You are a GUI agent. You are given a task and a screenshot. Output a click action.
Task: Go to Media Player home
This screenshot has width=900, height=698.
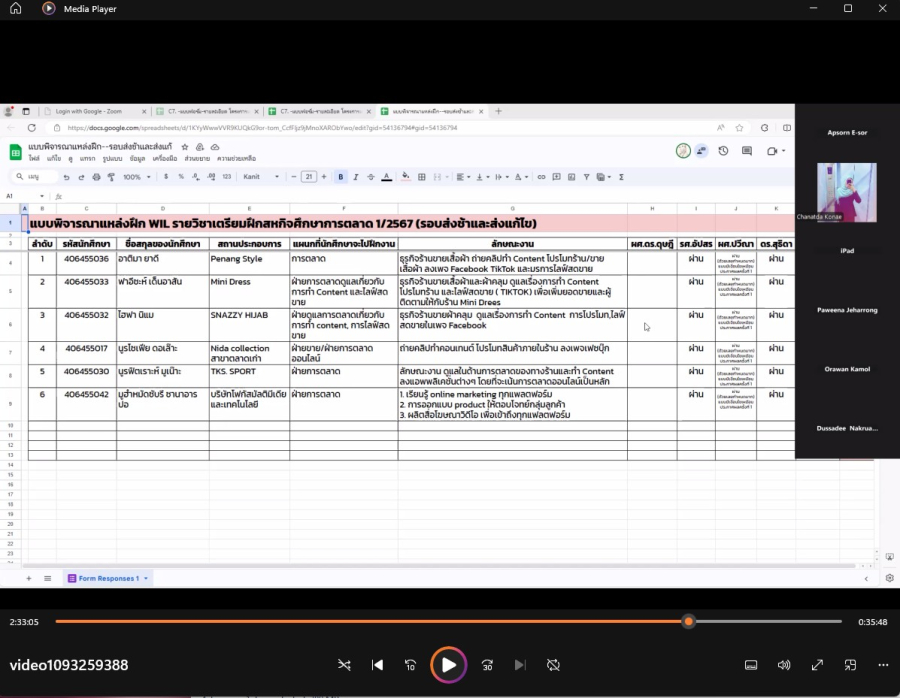click(x=15, y=9)
